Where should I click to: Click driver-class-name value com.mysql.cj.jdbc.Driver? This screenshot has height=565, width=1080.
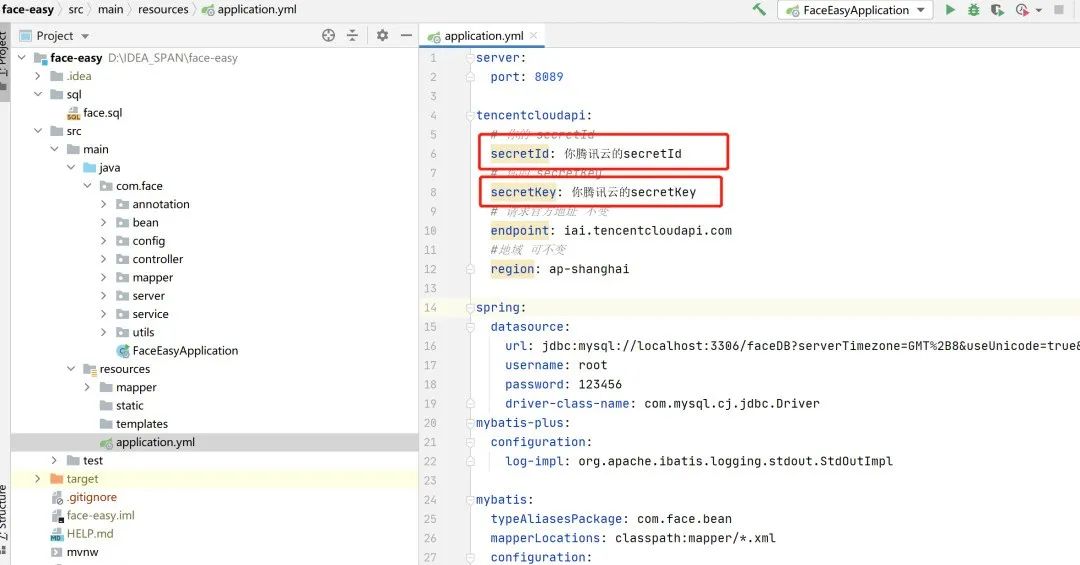coord(731,404)
